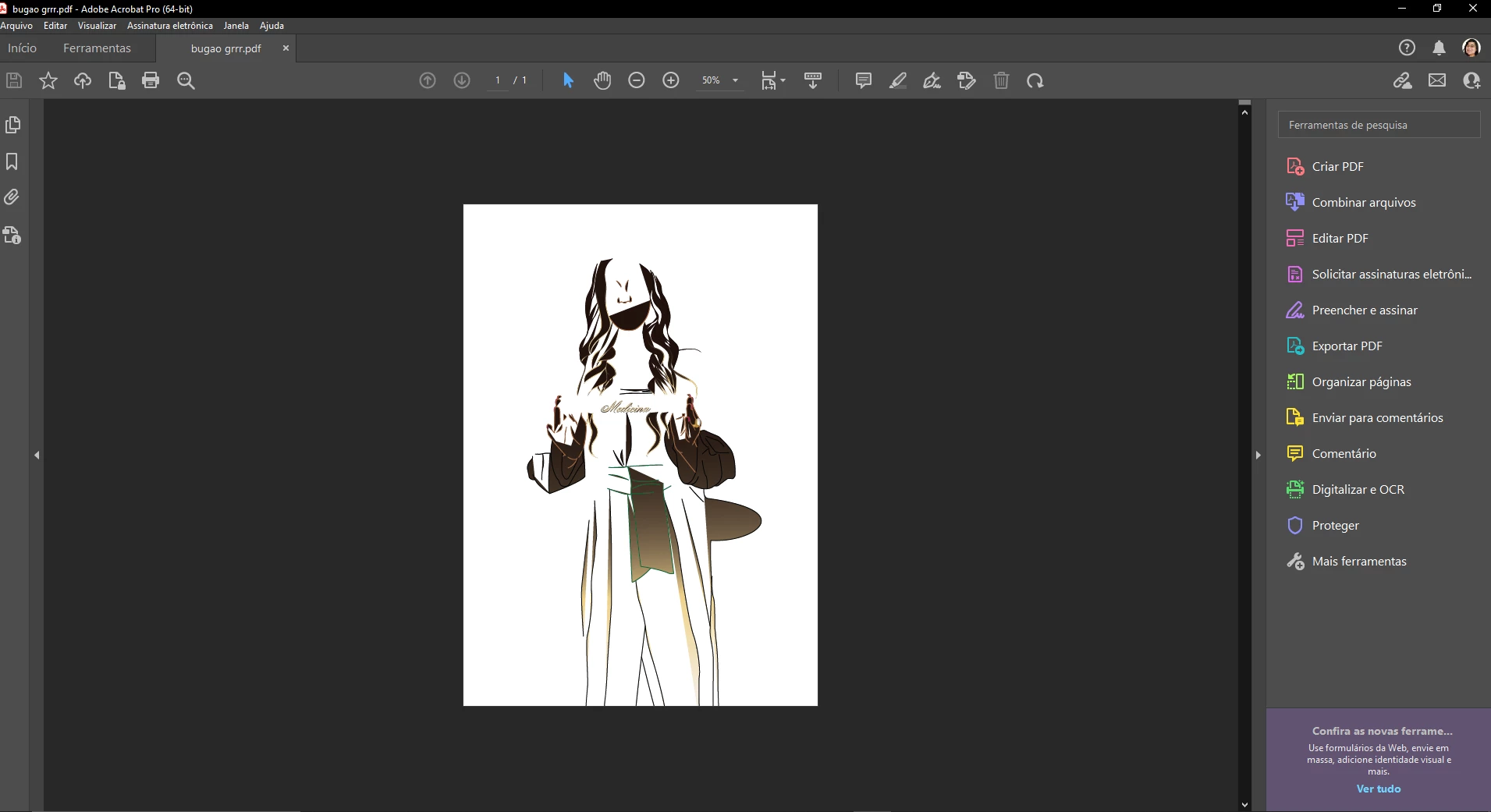1491x812 pixels.
Task: Open the sign document pen tool
Action: point(932,80)
